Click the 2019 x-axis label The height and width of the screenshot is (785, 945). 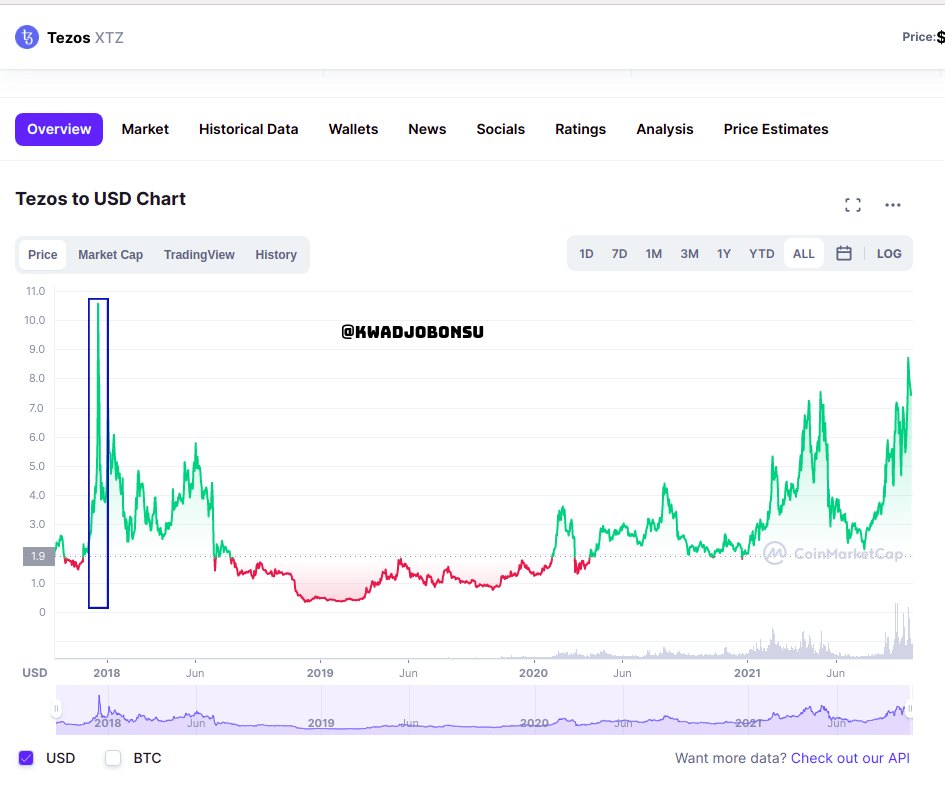point(320,673)
